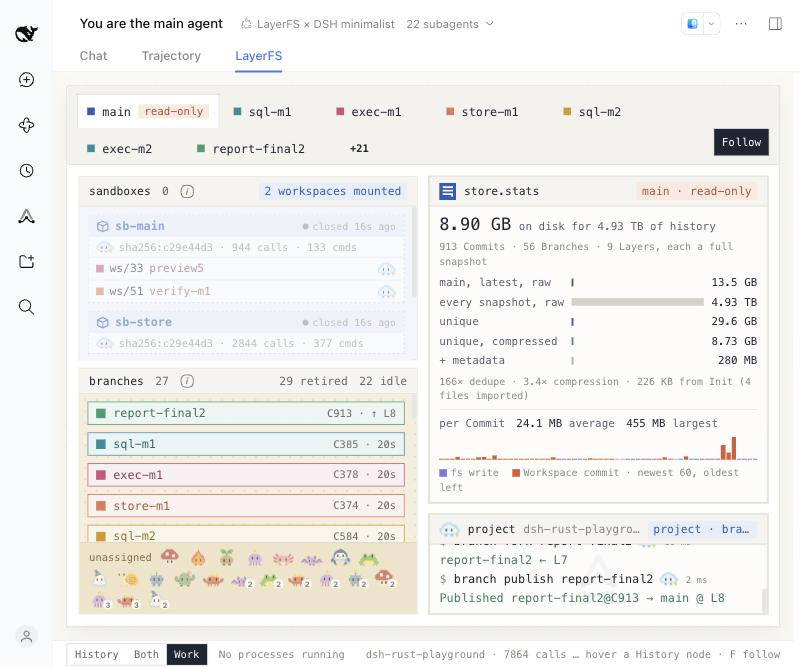Open search from the sidebar magnifier

coord(26,307)
